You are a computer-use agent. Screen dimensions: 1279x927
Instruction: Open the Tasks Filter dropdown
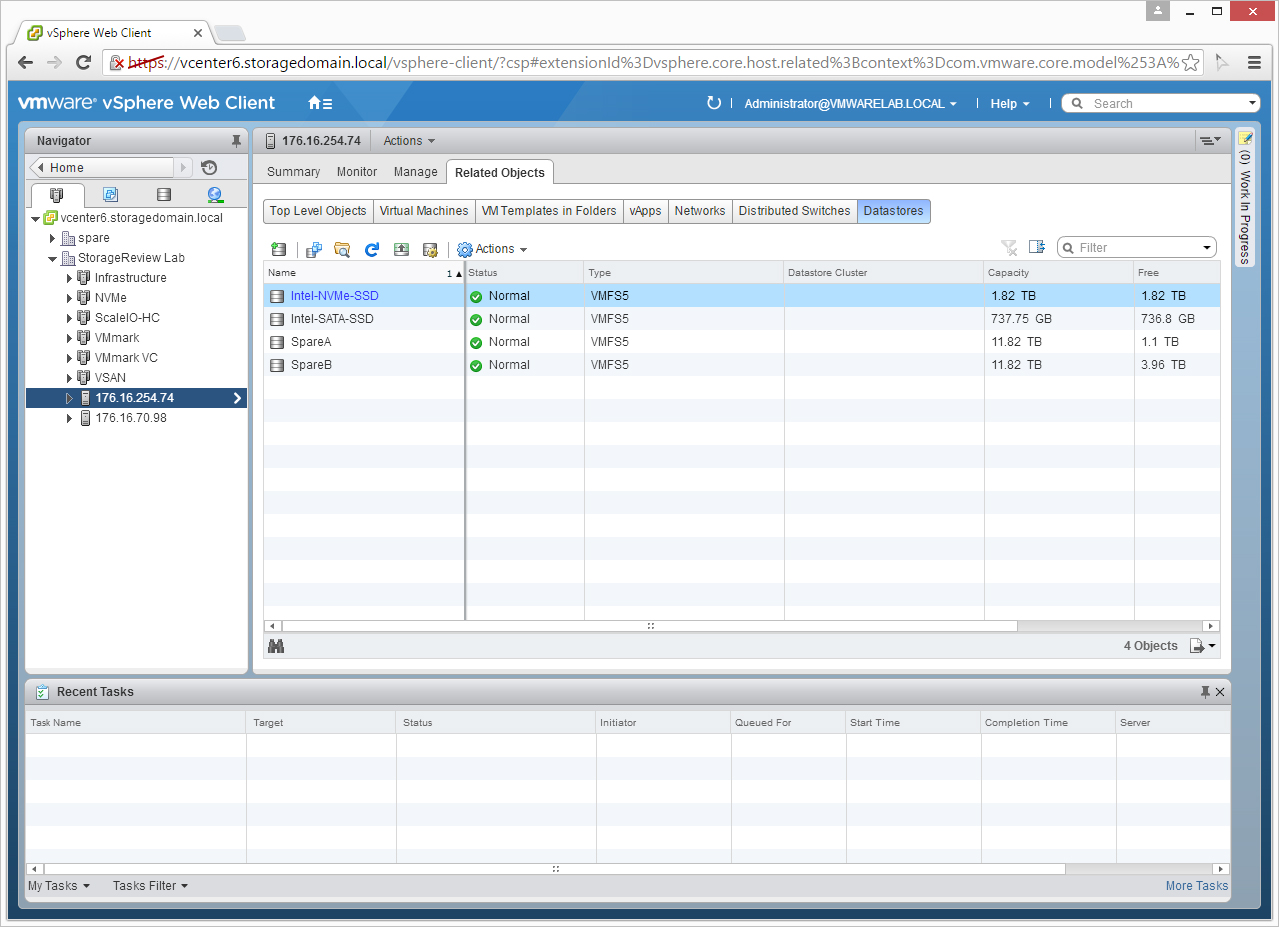tap(150, 885)
